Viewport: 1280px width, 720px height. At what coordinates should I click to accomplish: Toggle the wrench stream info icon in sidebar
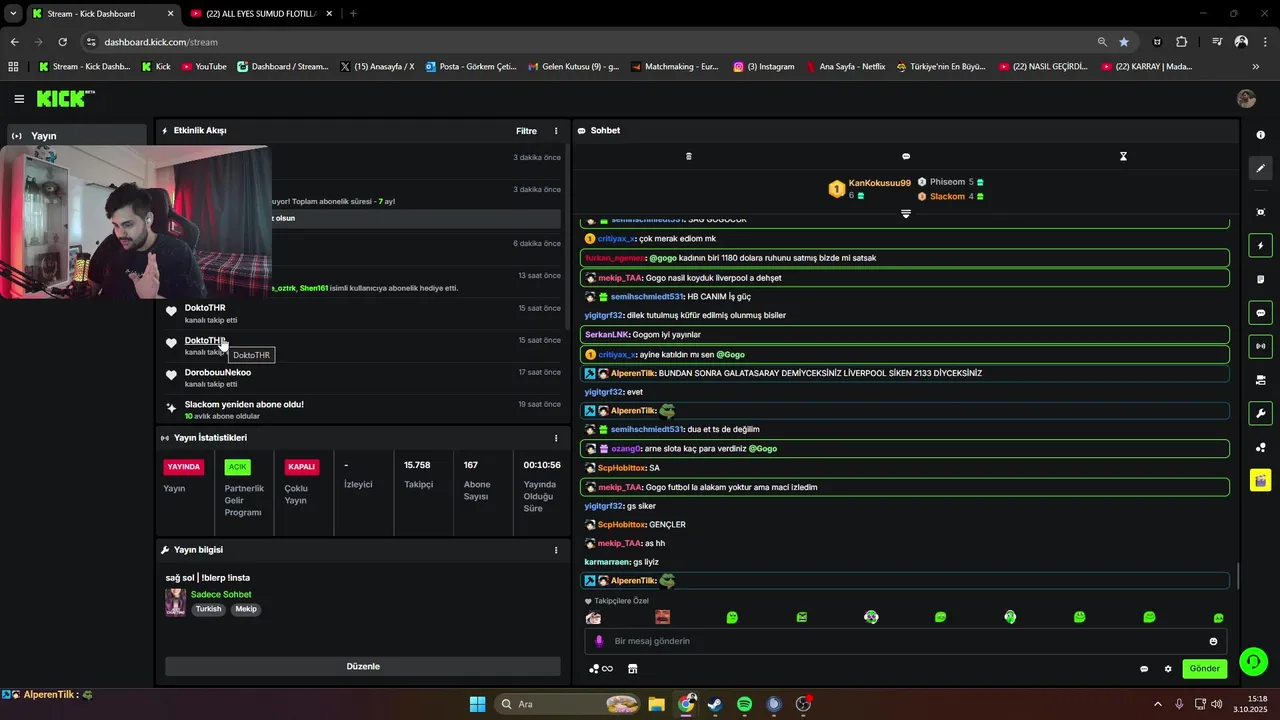1260,413
